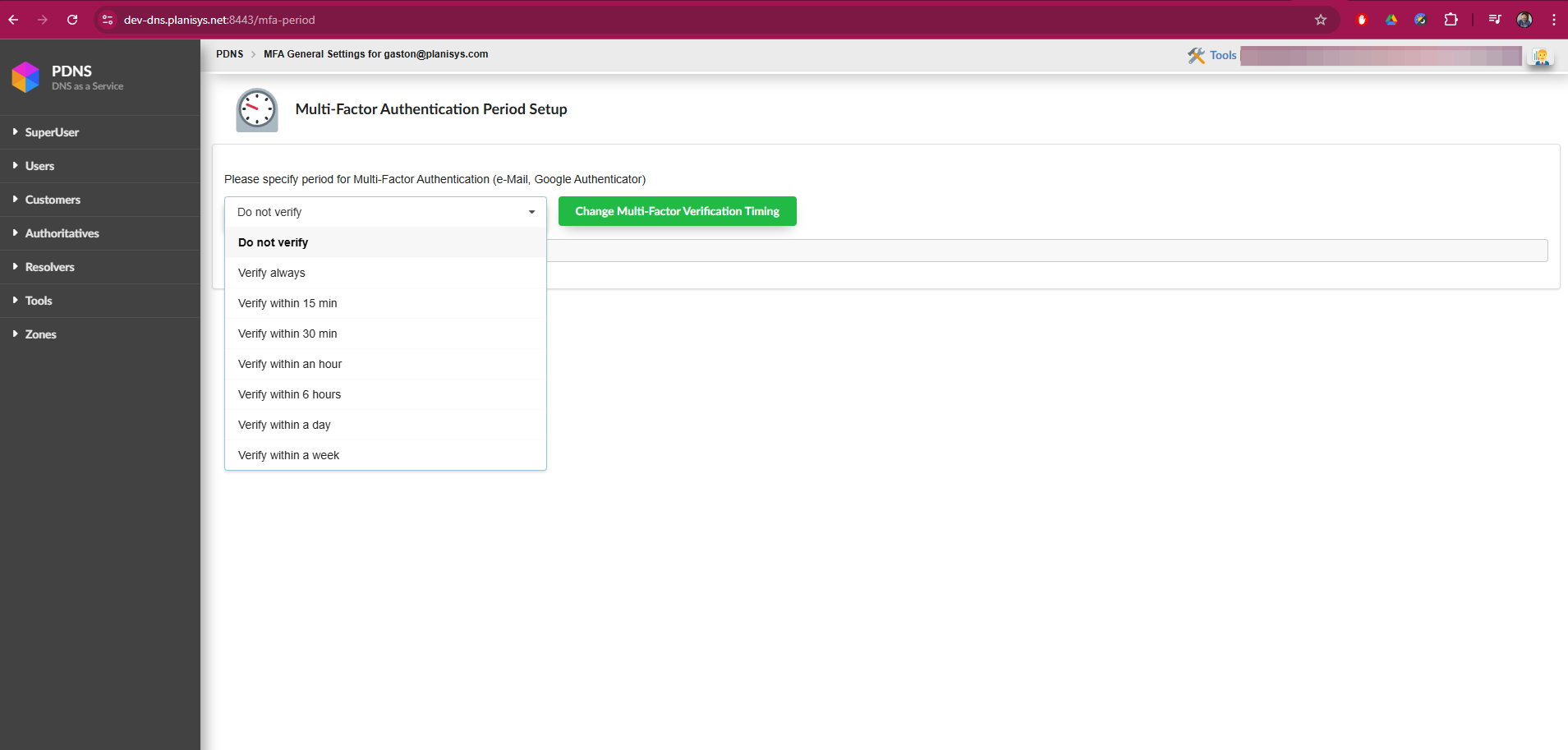Open the user avatar icon in header
Image resolution: width=1568 pixels, height=750 pixels.
[1540, 57]
